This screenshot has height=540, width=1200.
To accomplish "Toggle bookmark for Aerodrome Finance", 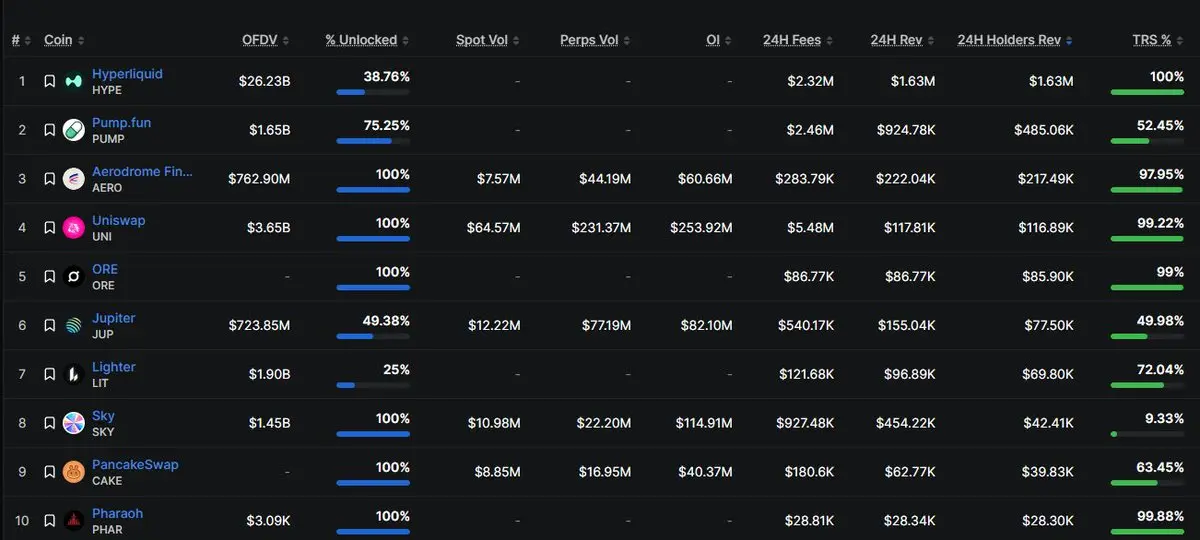I will pyautogui.click(x=49, y=179).
